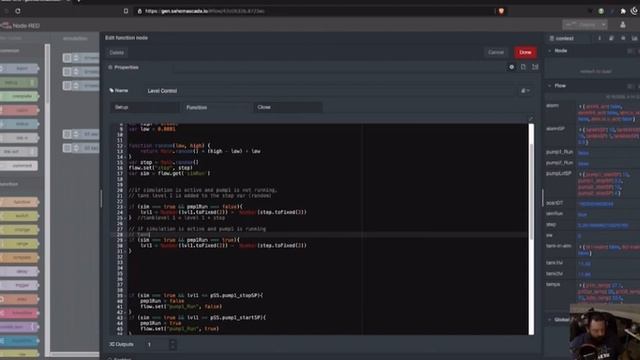Expand the alarmSP variable value
Screen dimensions: 640x360
tap(580, 129)
